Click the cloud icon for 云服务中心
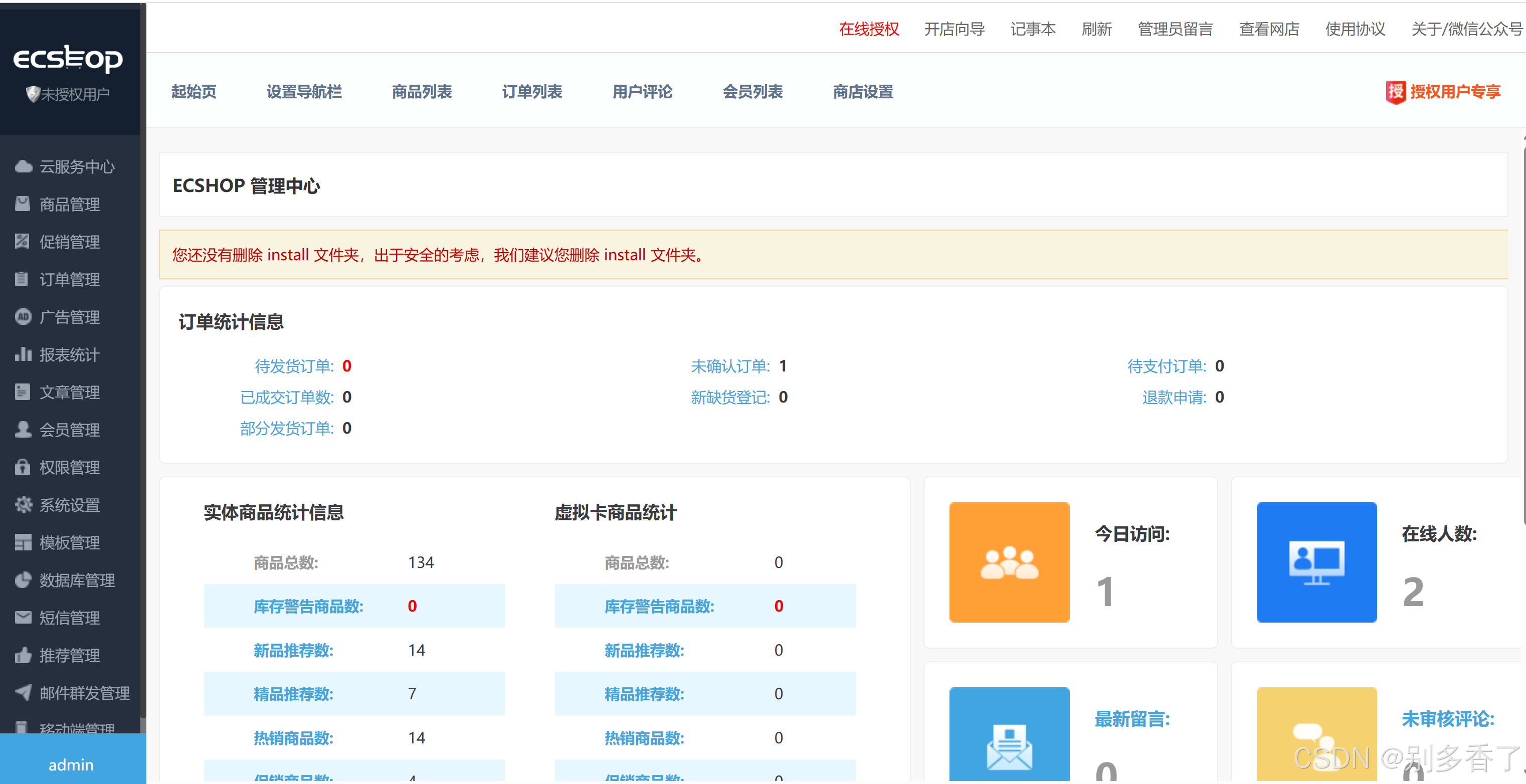 point(23,166)
